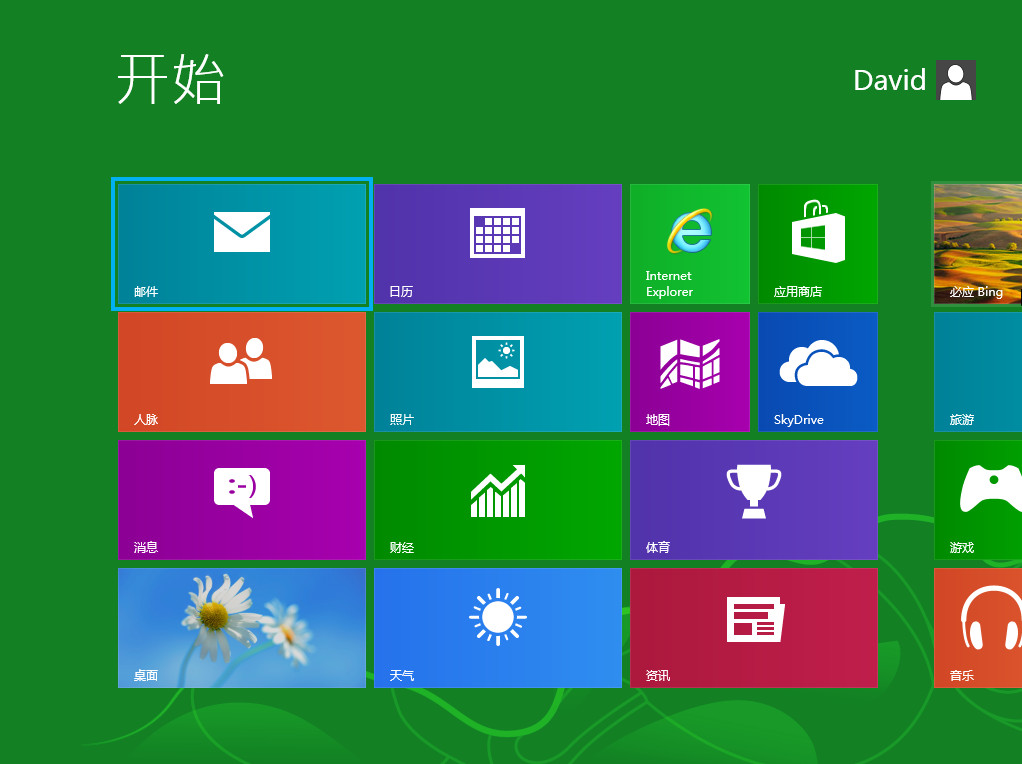Launch Internet Explorer tile

[690, 244]
